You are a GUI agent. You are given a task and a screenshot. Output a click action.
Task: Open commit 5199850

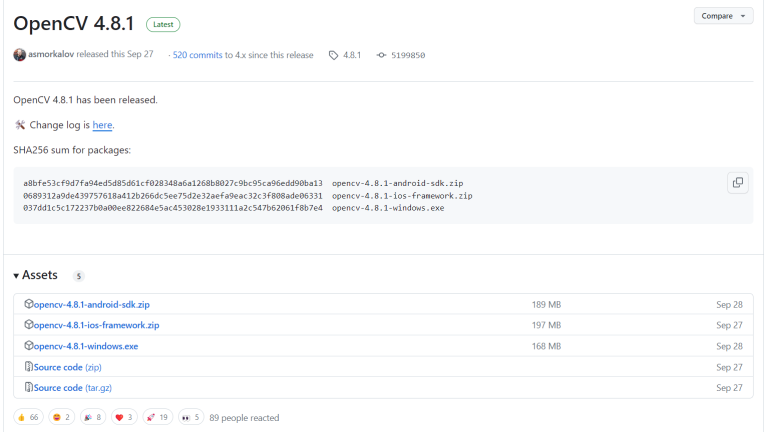[408, 55]
